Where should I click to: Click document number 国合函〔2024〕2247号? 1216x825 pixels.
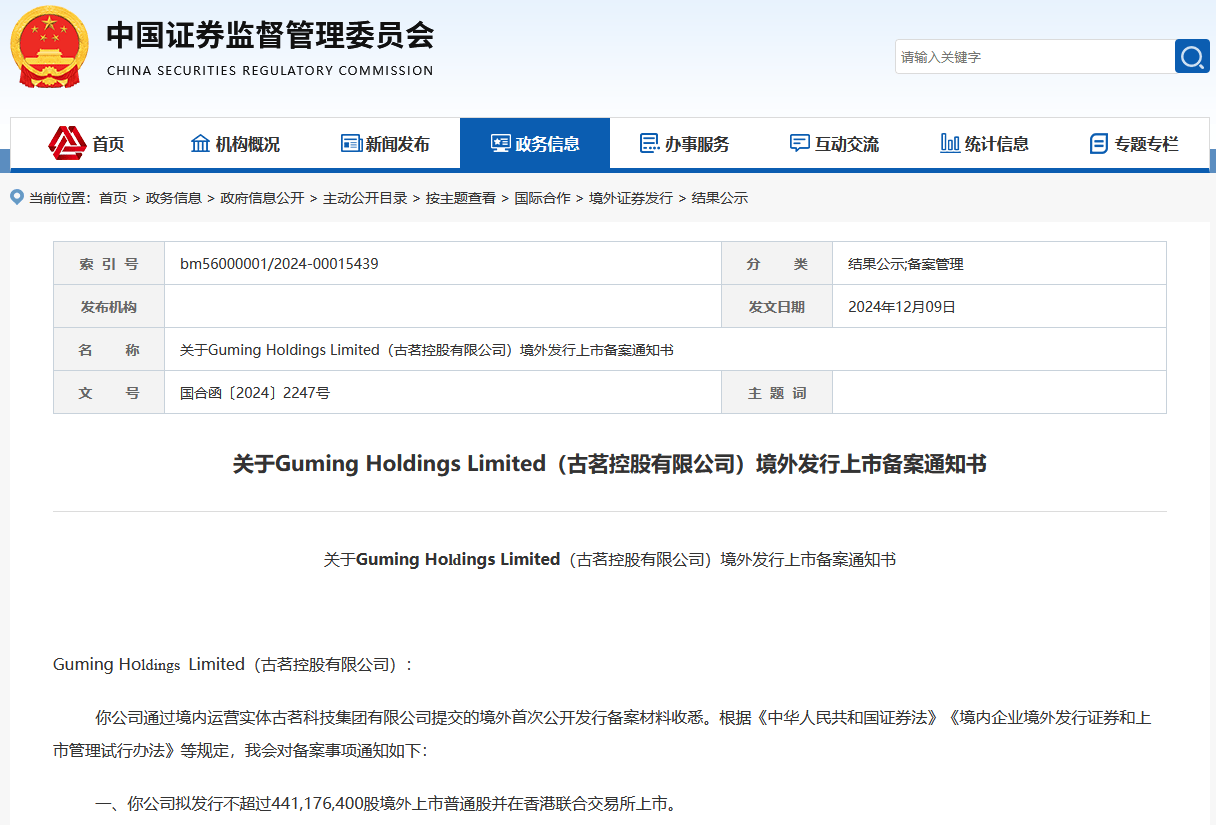pos(255,393)
